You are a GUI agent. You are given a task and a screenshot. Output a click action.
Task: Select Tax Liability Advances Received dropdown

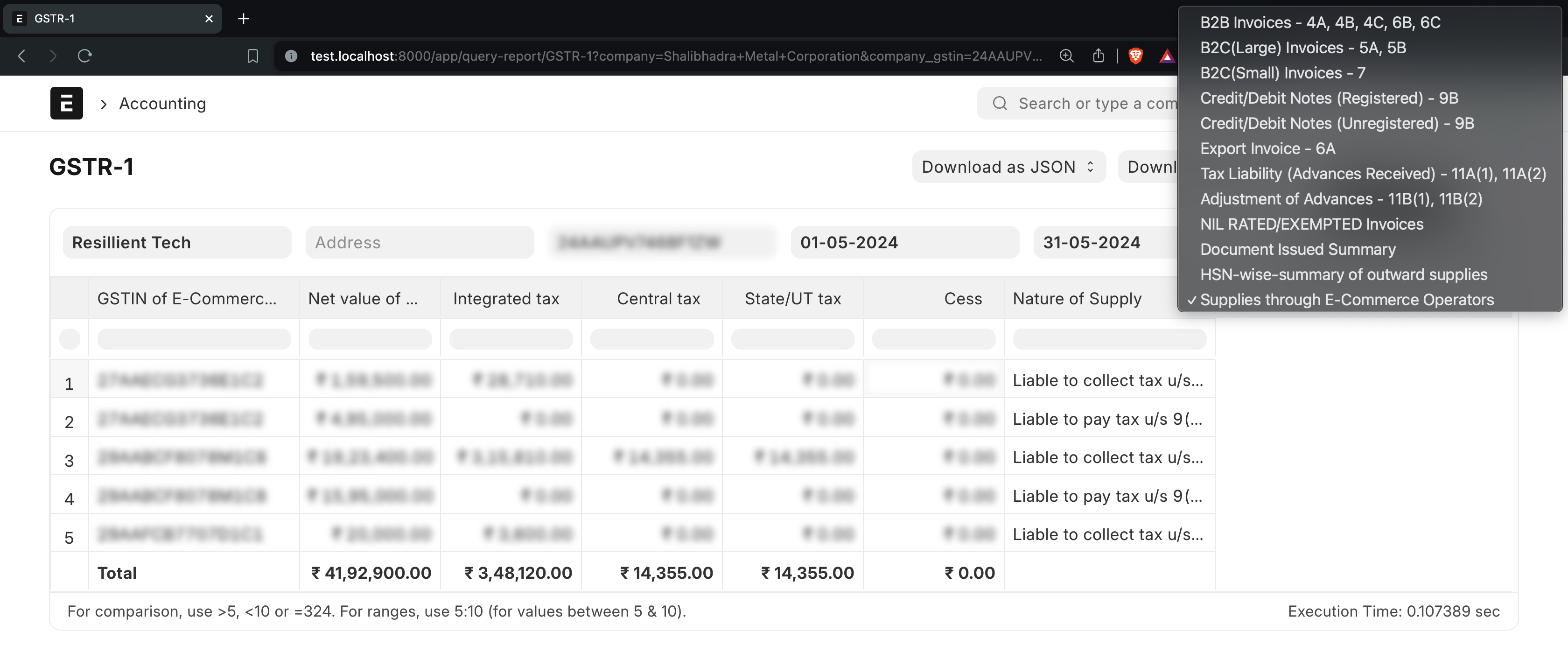tap(1374, 173)
